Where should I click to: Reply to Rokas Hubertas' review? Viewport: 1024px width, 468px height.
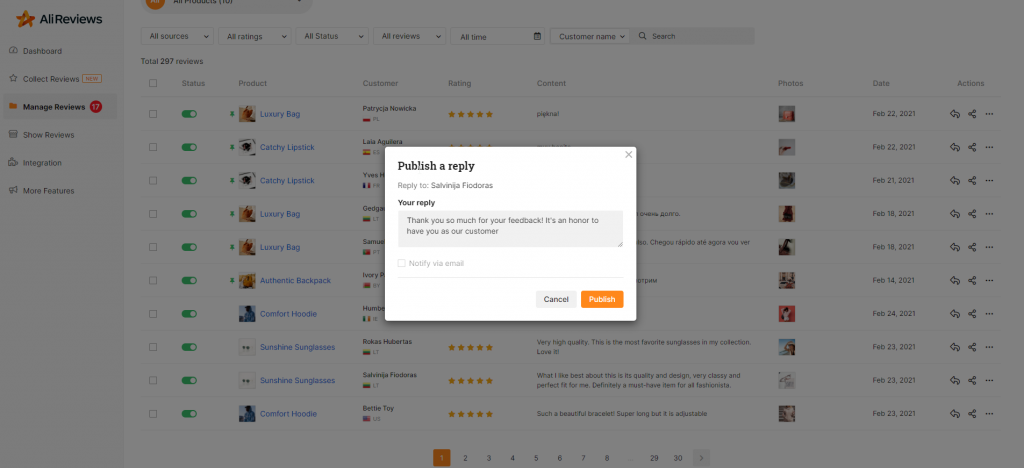point(955,347)
